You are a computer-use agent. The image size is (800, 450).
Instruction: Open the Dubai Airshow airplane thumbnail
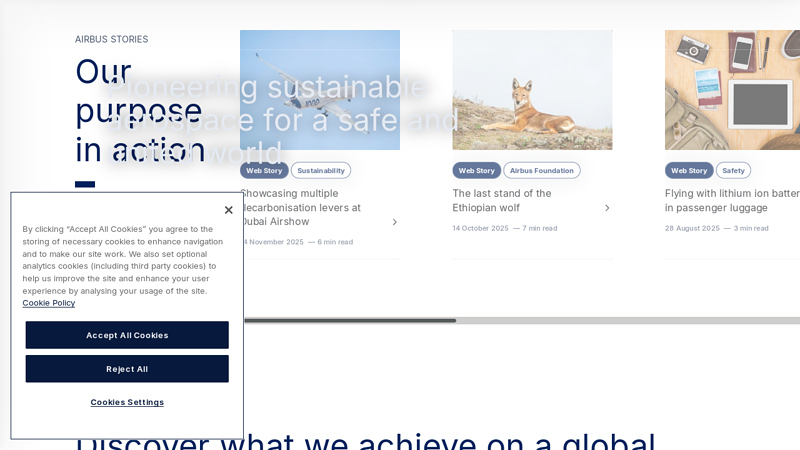pos(320,90)
